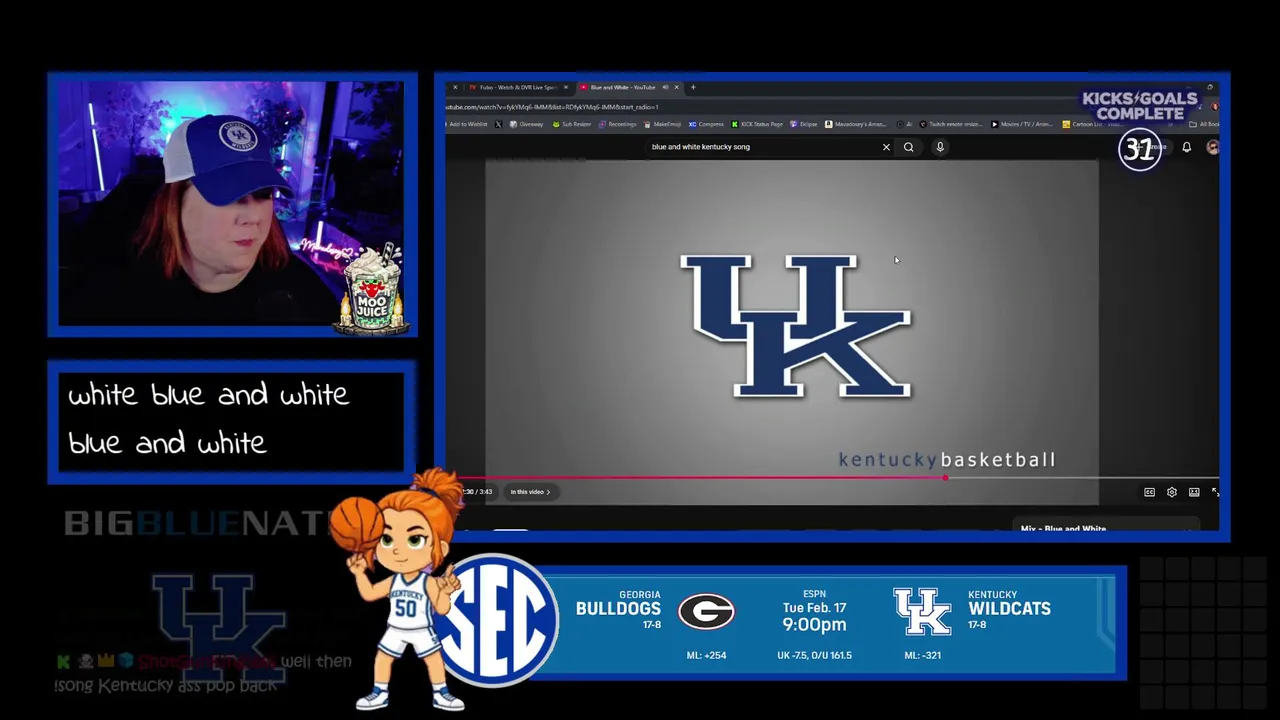Open YouTube account avatar menu

point(1212,147)
